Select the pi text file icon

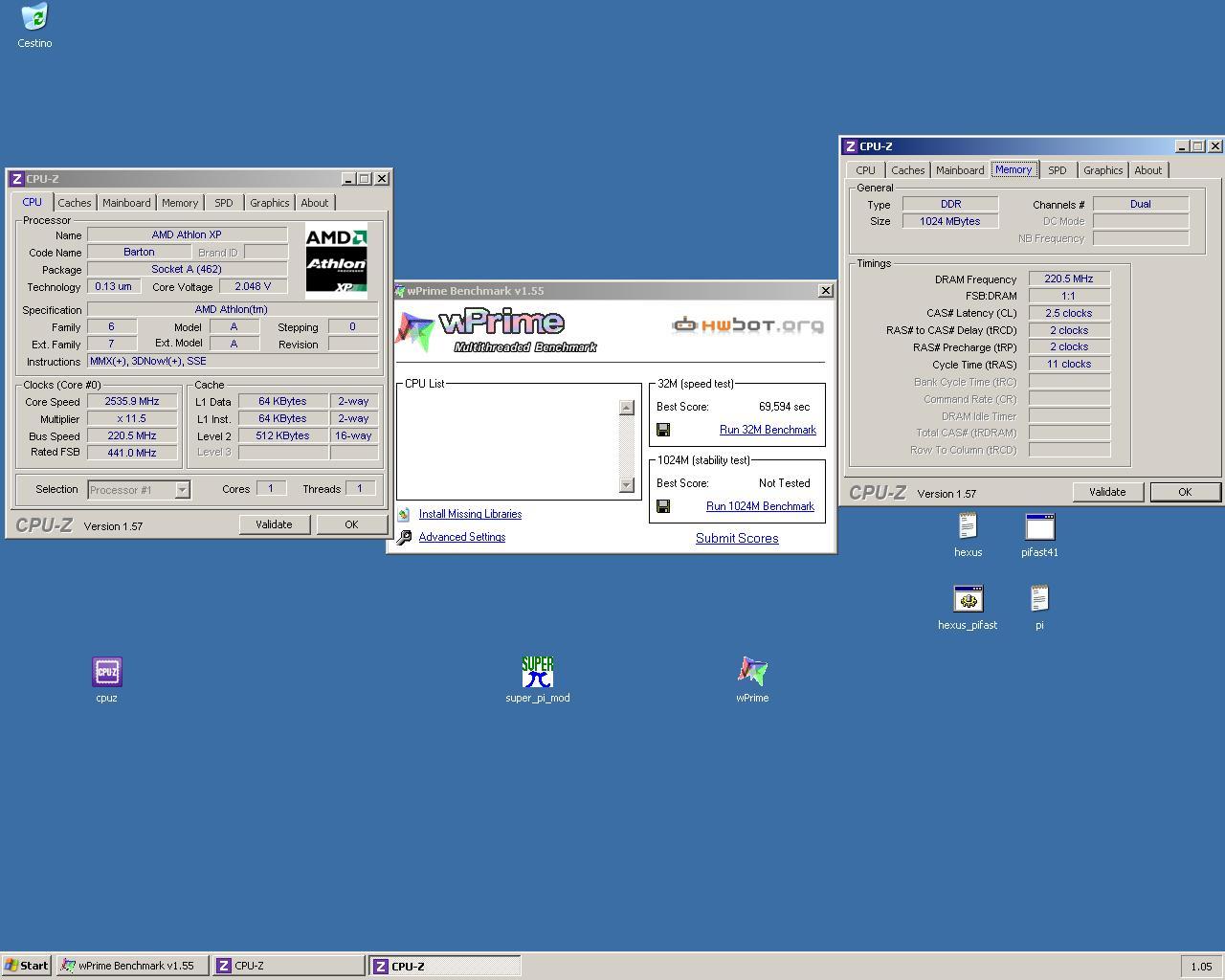point(1039,599)
